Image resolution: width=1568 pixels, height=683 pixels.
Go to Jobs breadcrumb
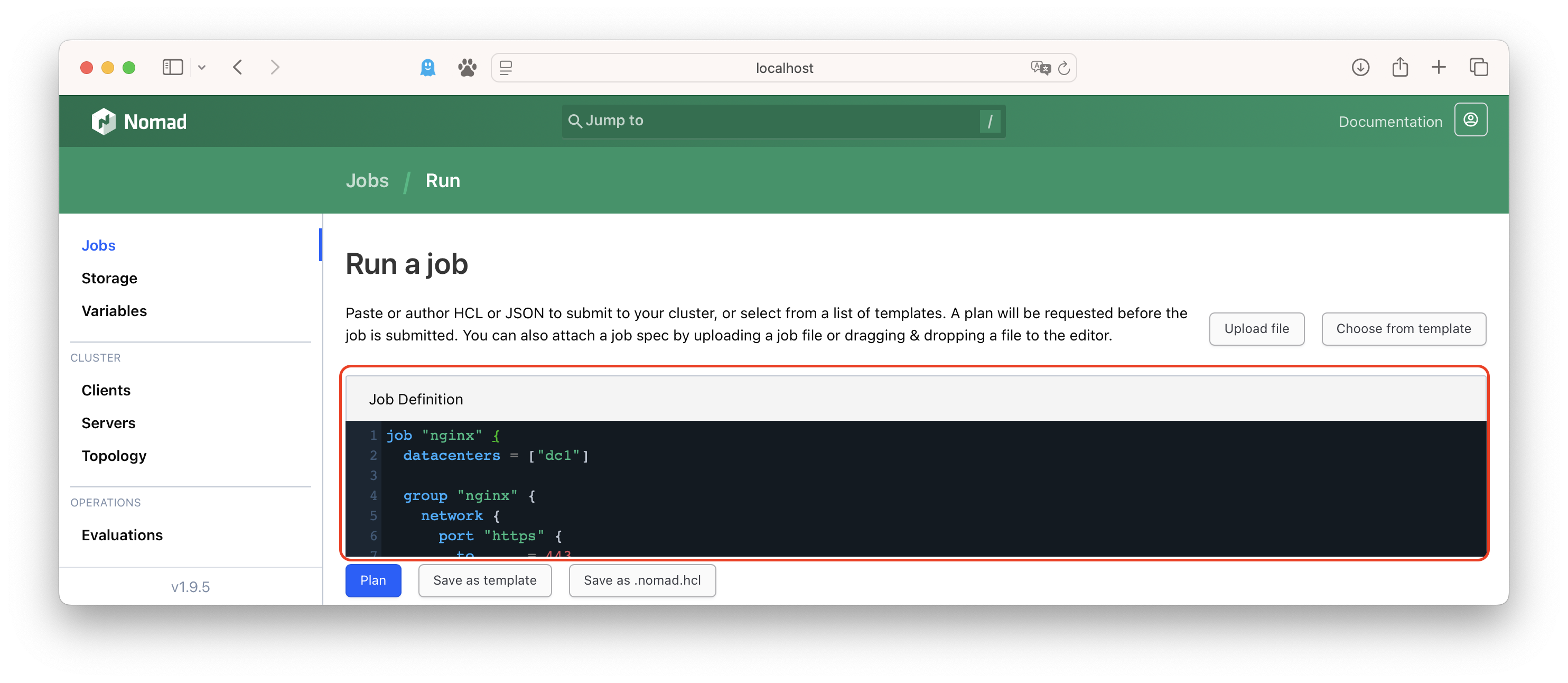pyautogui.click(x=367, y=181)
